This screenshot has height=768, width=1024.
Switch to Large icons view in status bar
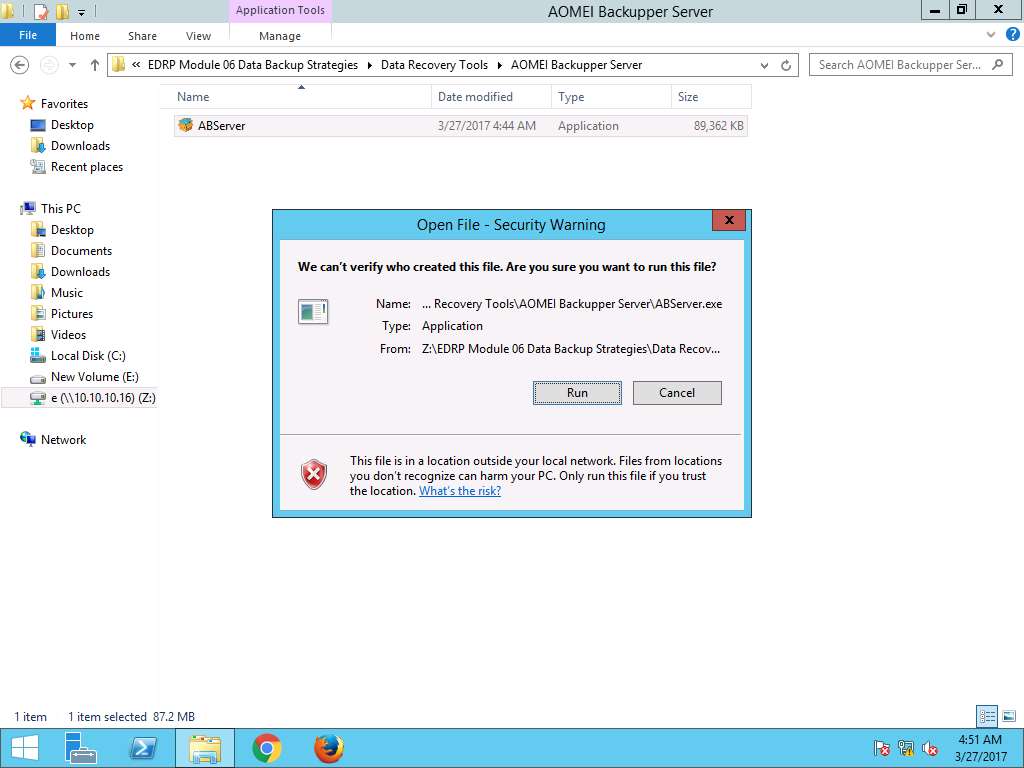click(1009, 716)
